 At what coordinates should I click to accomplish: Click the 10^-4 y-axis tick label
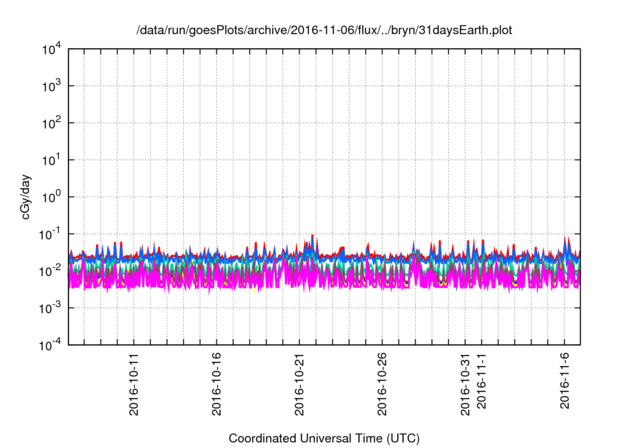pyautogui.click(x=50, y=344)
